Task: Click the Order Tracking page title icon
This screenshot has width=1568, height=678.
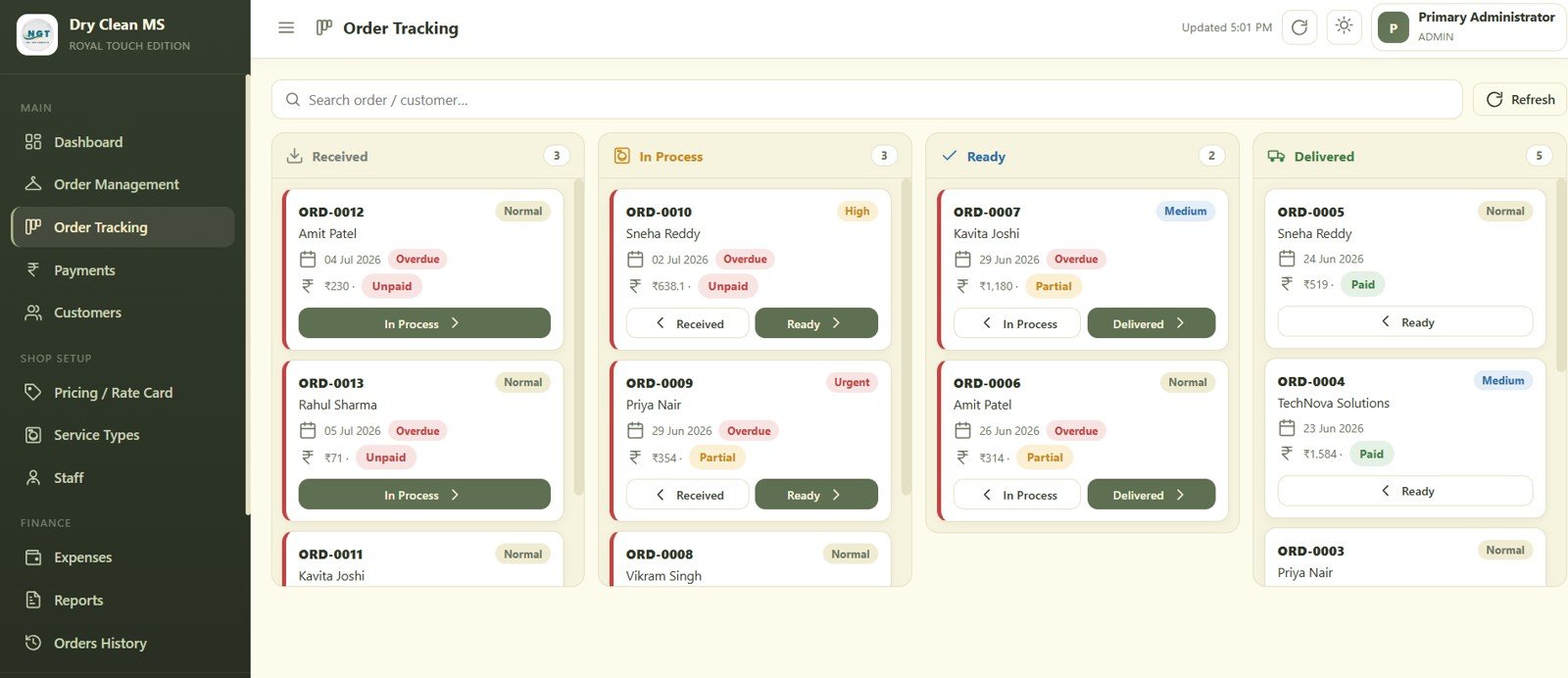Action: (324, 27)
